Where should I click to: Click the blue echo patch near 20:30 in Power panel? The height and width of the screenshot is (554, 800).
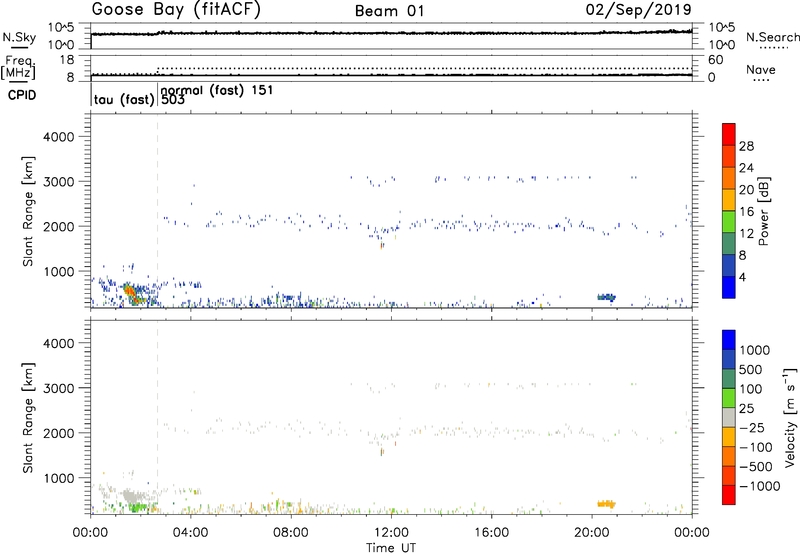click(x=607, y=297)
